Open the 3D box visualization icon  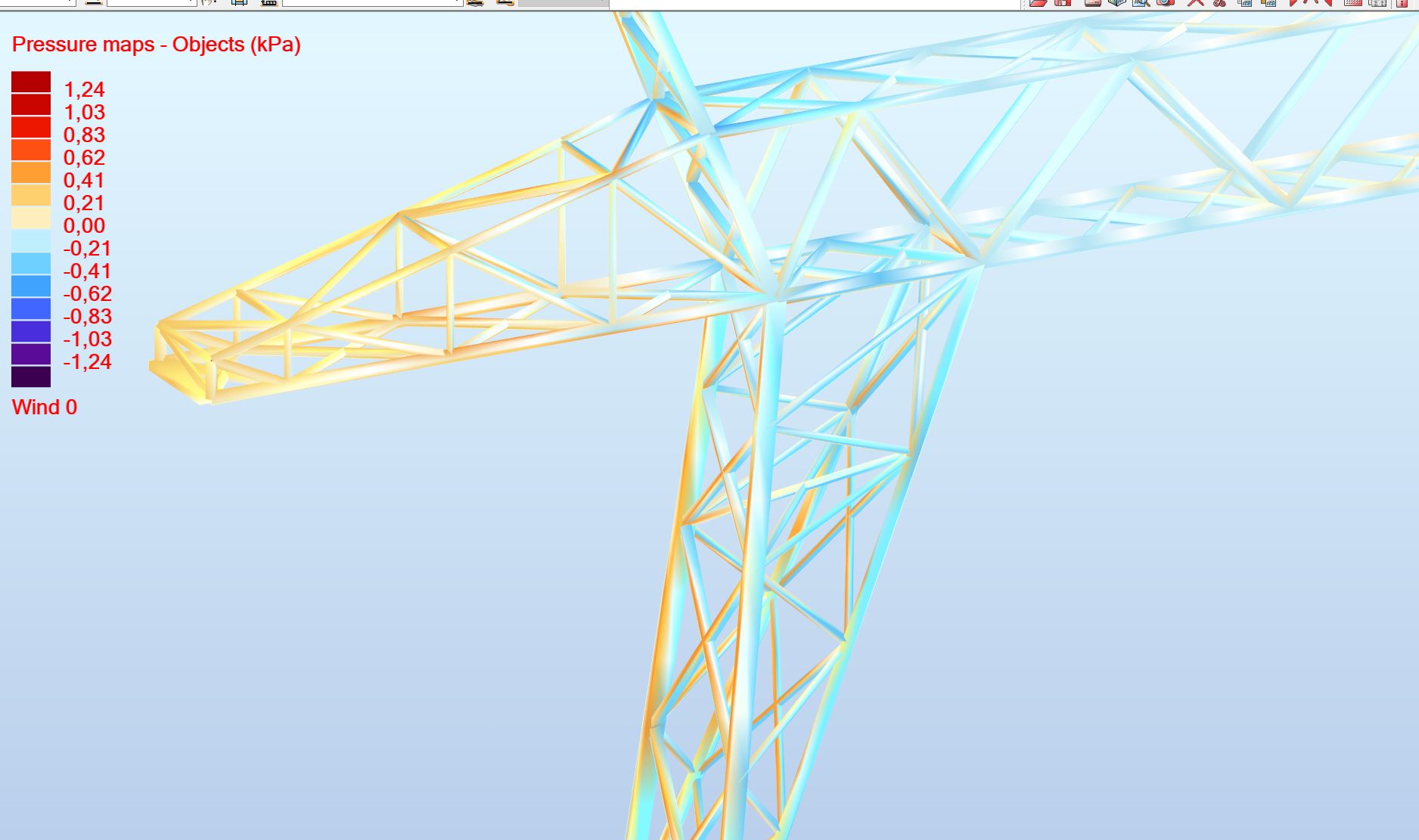tap(1116, 5)
